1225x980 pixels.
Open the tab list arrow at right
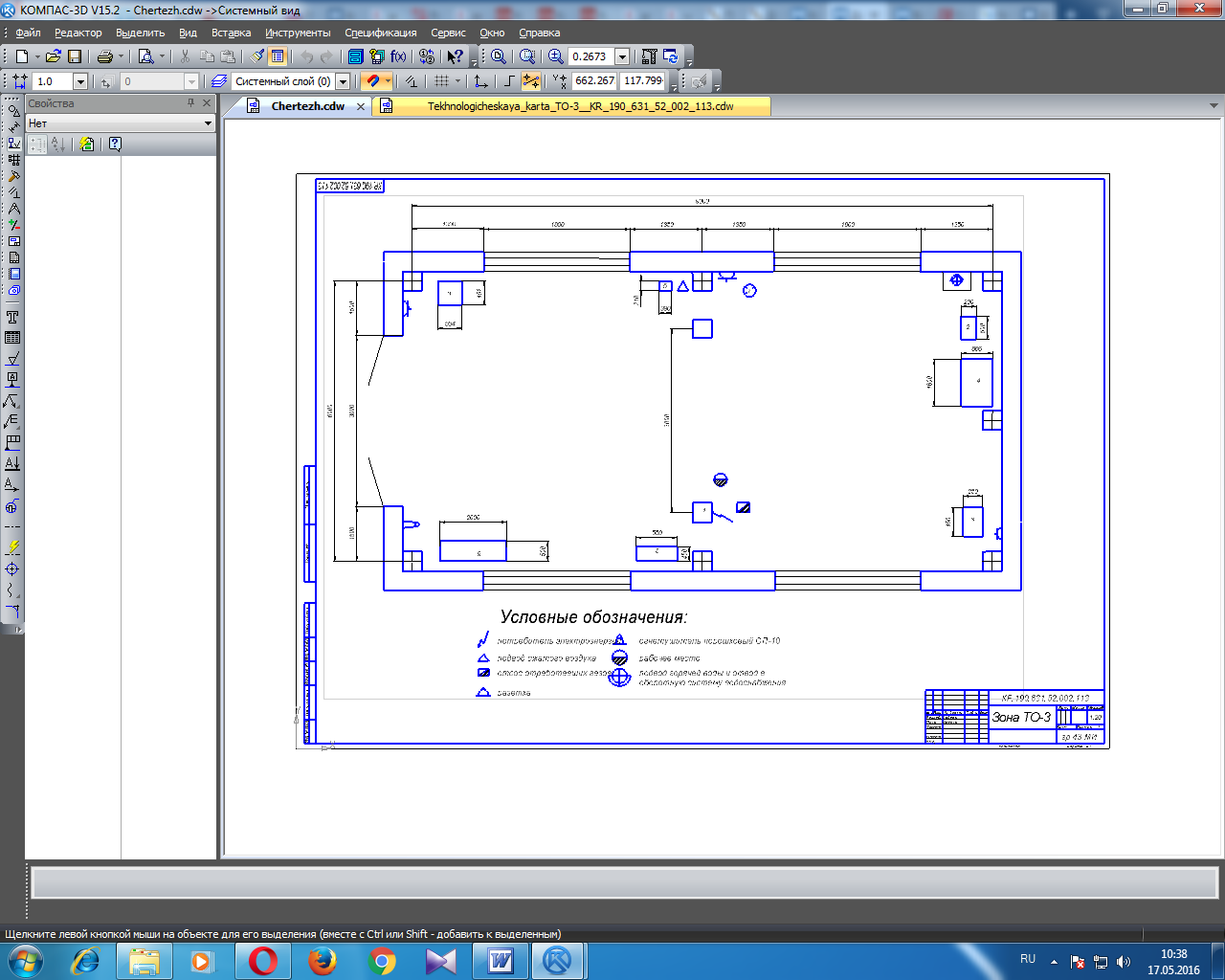[1214, 106]
